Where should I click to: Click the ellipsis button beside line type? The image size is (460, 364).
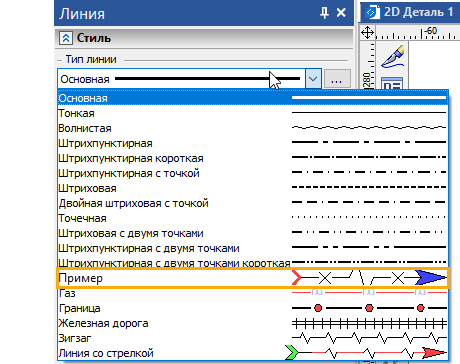[337, 79]
